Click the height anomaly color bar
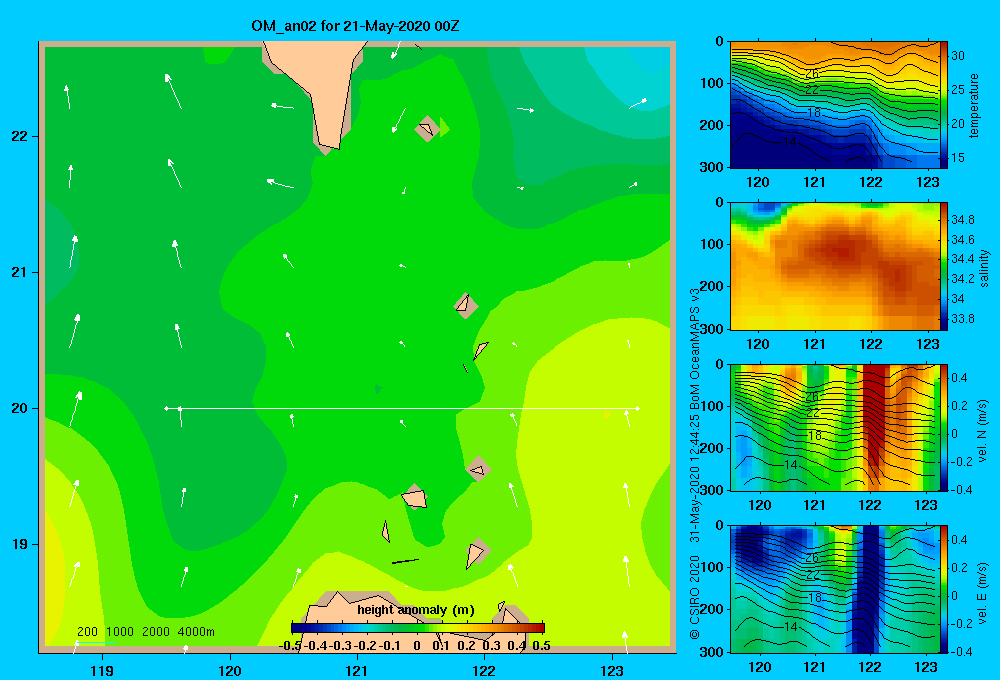 coord(418,628)
